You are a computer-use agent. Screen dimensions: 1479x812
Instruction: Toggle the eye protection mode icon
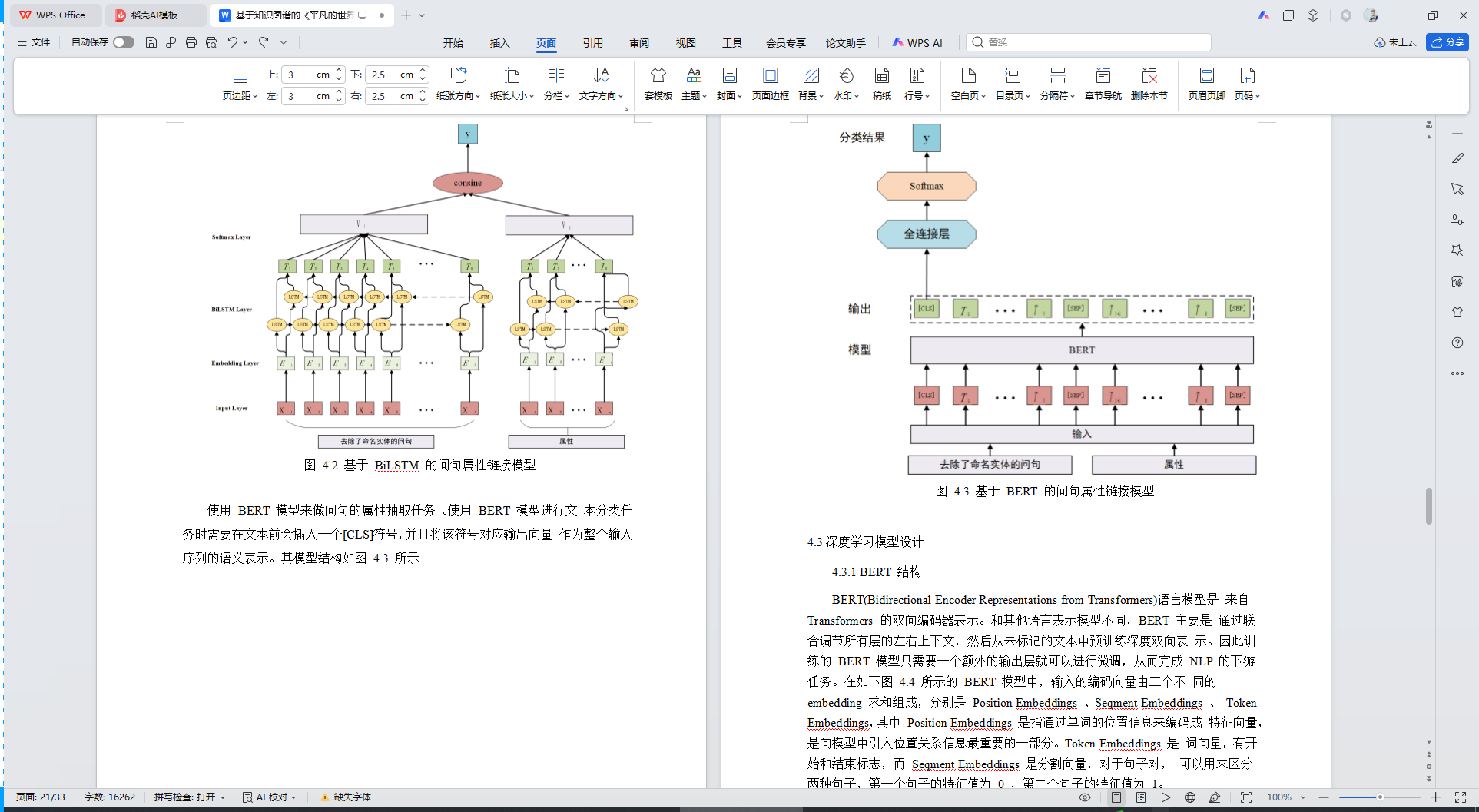[1084, 797]
